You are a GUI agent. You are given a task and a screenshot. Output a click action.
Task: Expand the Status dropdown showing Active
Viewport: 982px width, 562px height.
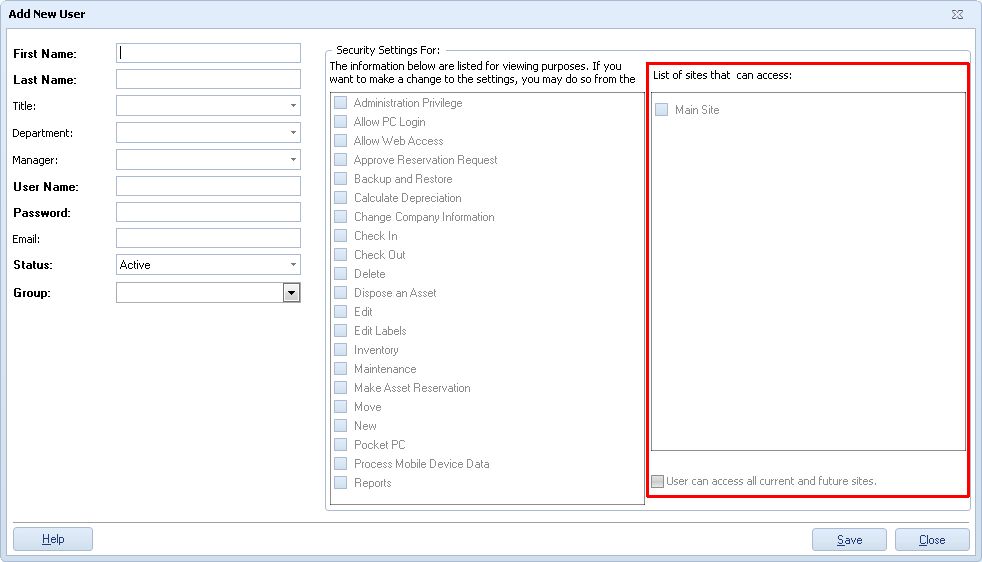point(293,265)
